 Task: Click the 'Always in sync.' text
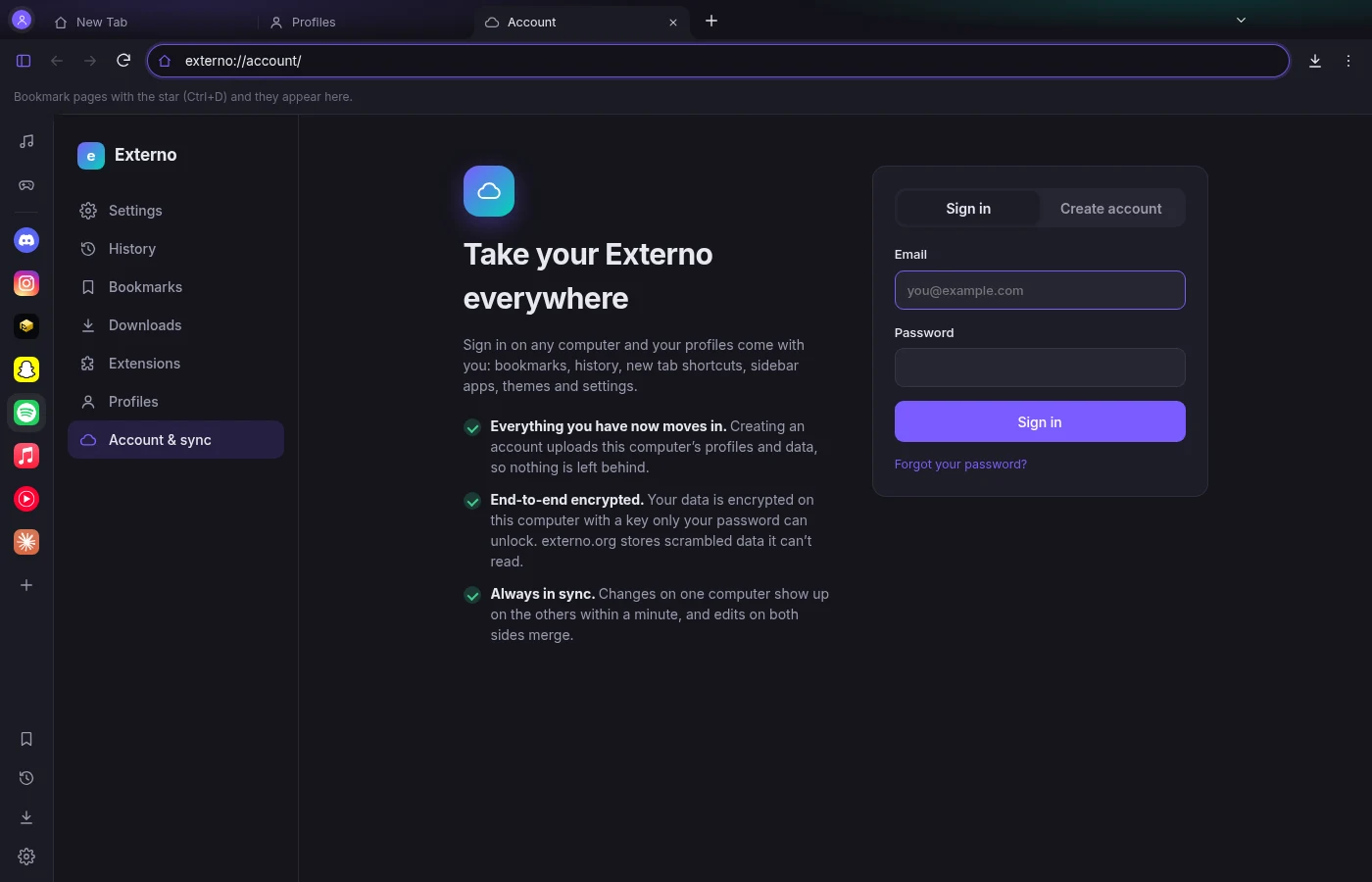(x=542, y=594)
